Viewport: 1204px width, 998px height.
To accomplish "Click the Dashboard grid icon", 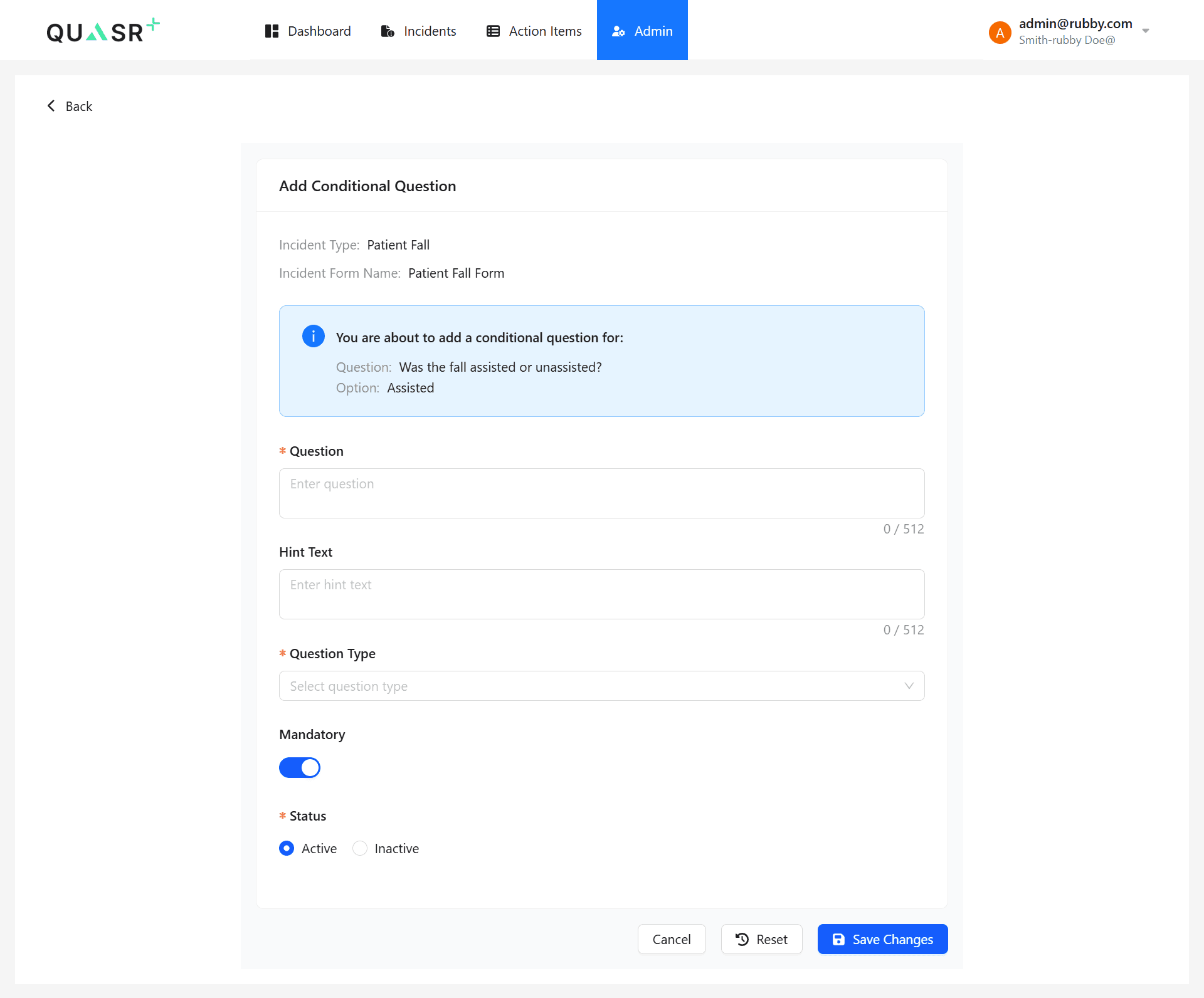I will tap(272, 31).
